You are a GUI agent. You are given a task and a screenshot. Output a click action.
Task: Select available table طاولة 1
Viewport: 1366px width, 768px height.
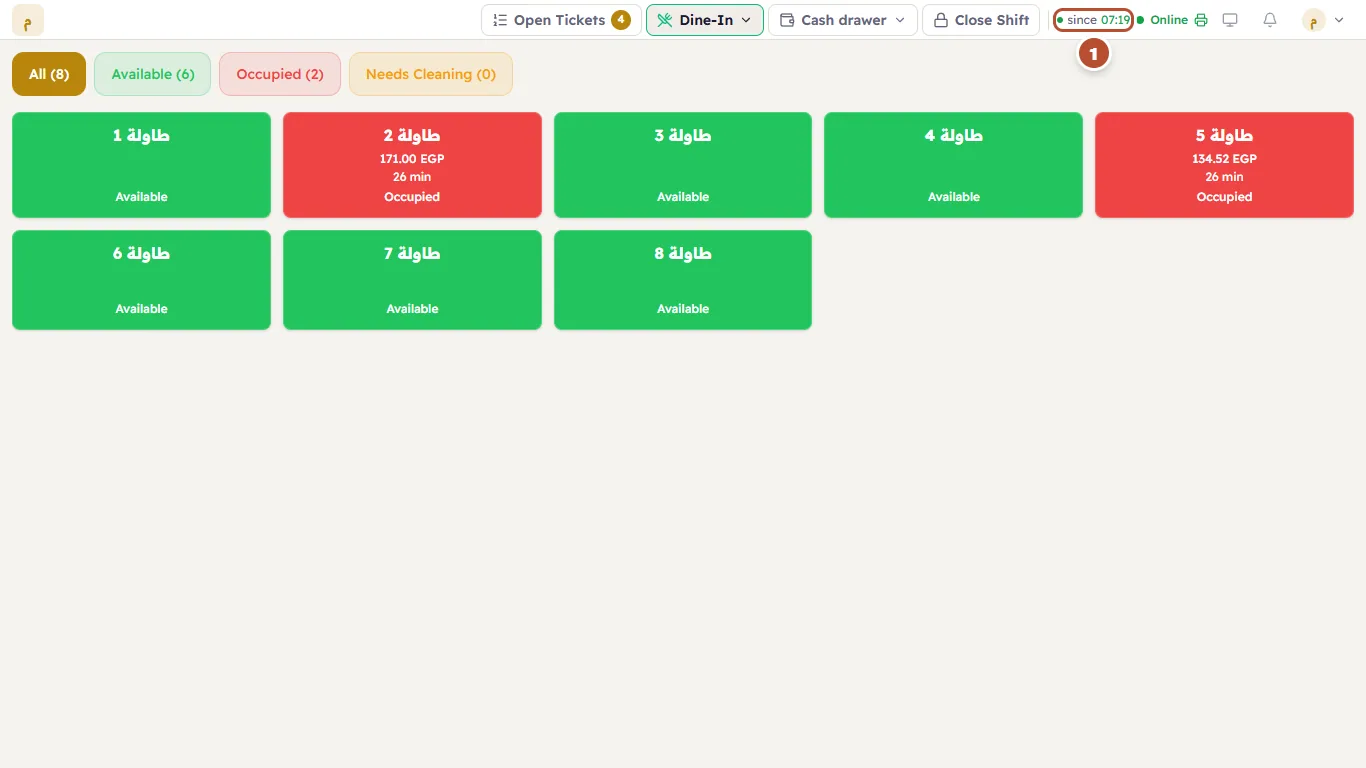tap(141, 165)
